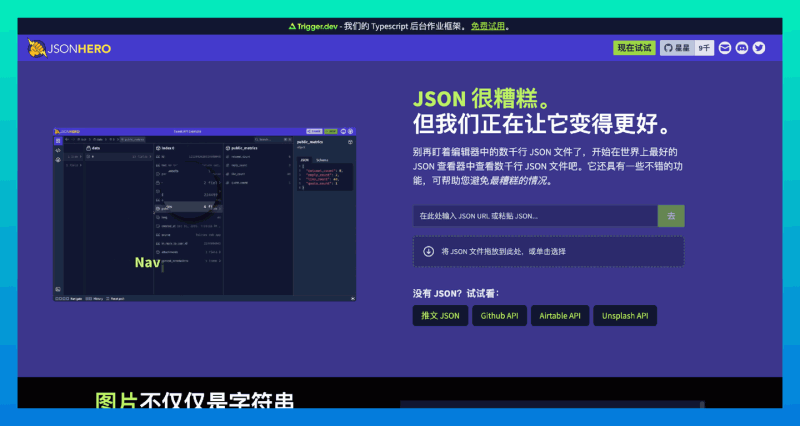Screen dimensions: 800x426
Task: Click the 图片不仅仅是字符串 heading
Action: (194, 400)
